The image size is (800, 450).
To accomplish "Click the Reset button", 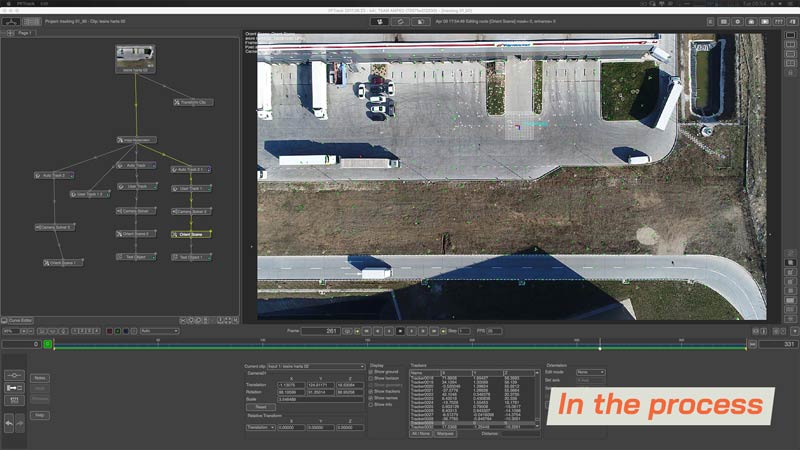I will tap(260, 407).
